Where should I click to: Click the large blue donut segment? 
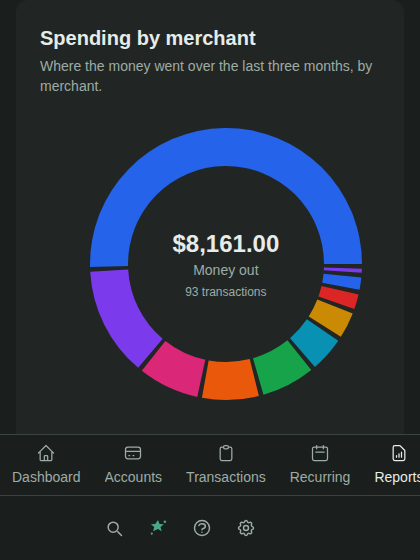tap(226, 147)
